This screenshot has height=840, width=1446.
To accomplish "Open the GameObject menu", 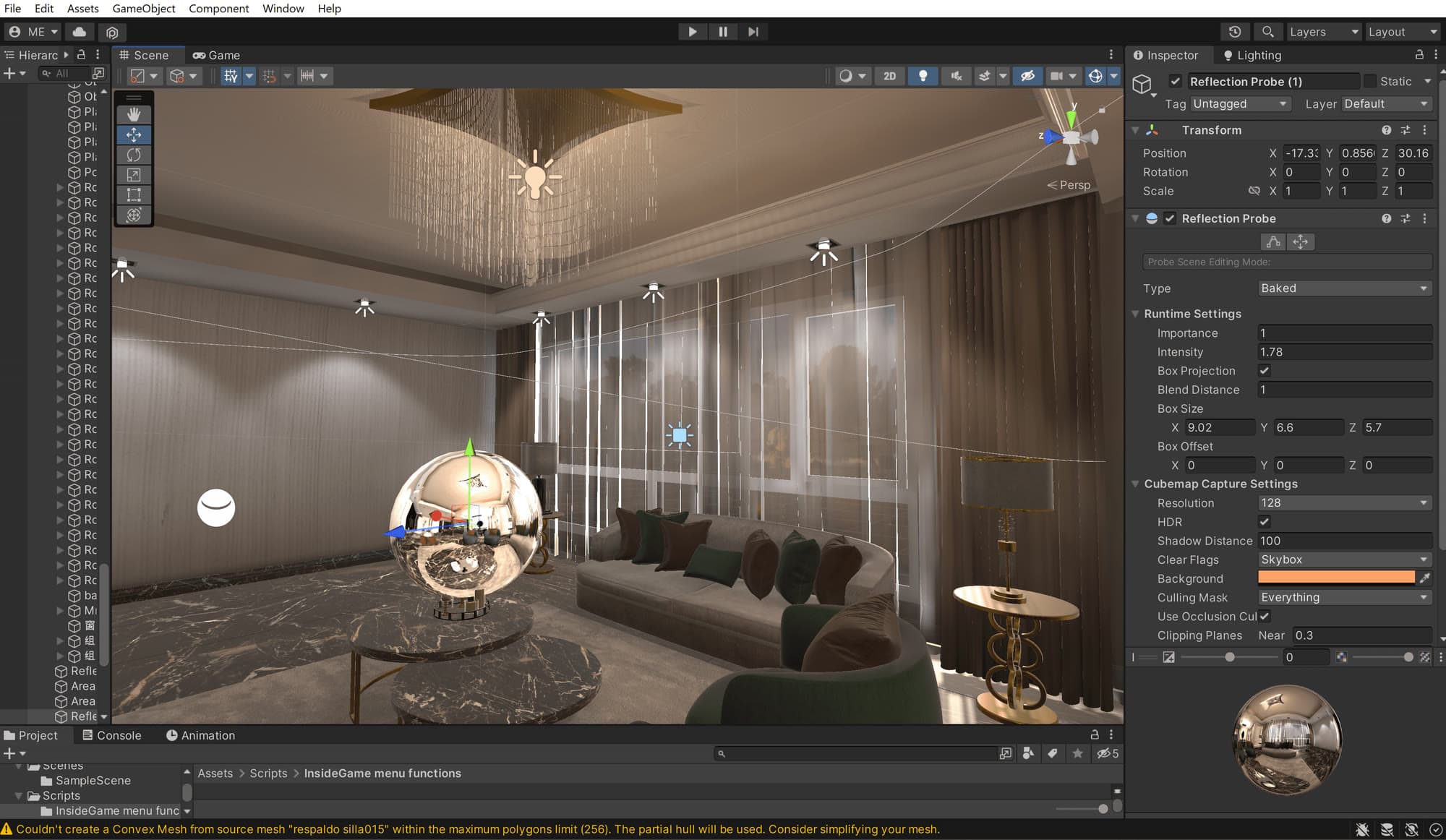I will (x=144, y=9).
